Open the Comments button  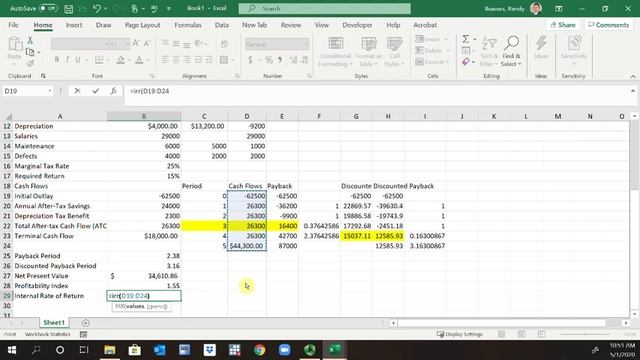tap(609, 25)
